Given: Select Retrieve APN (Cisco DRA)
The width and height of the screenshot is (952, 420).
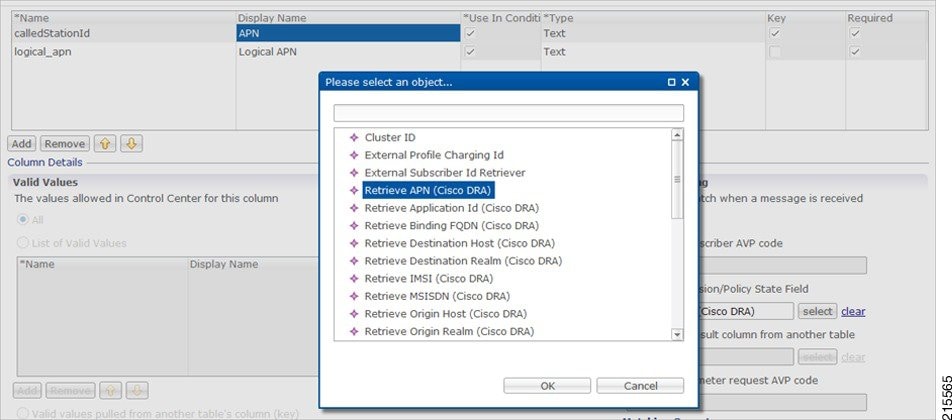Looking at the screenshot, I should [427, 191].
